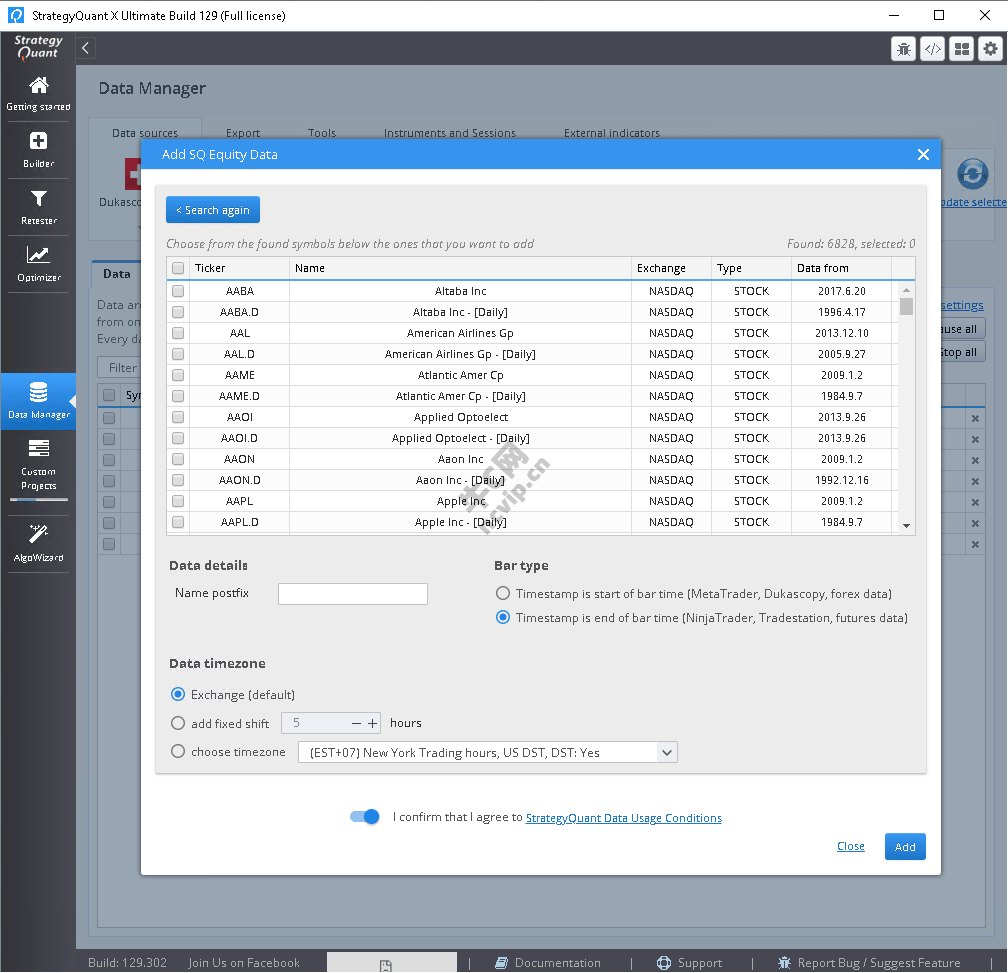Click the symbol list scroll down arrow
This screenshot has width=1008, height=973.
(x=906, y=526)
